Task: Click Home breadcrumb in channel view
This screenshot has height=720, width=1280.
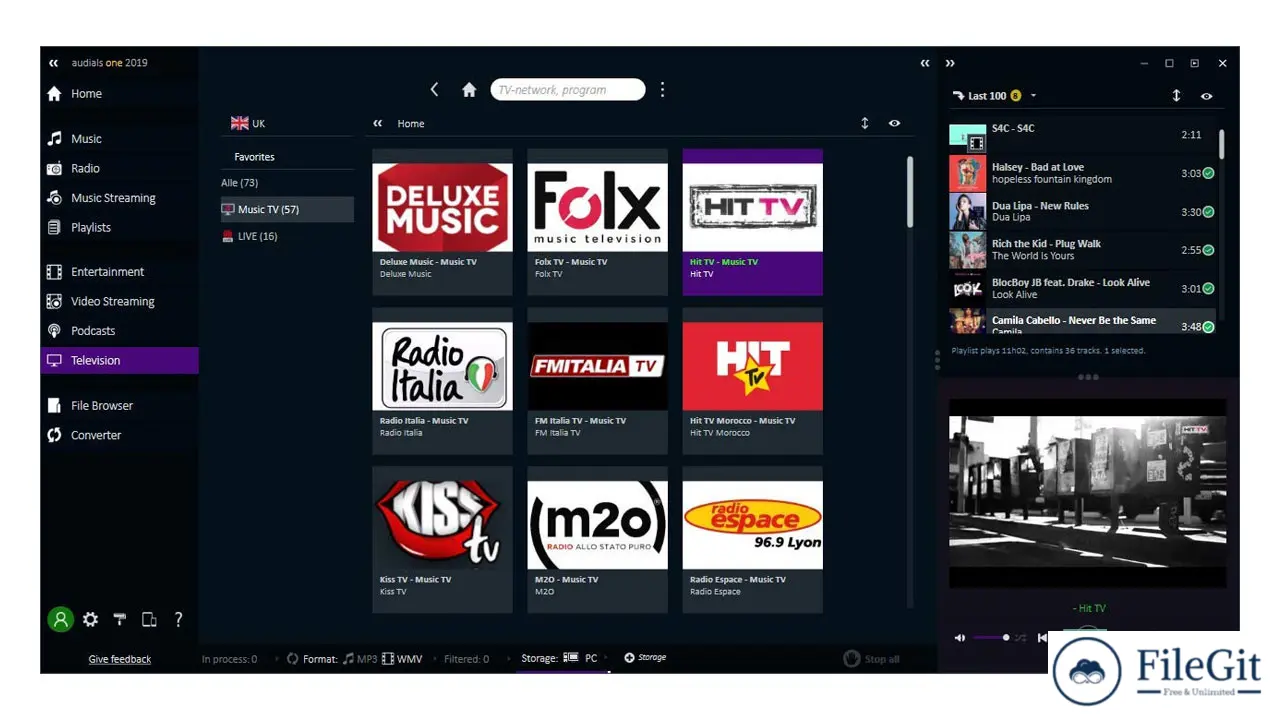Action: [x=411, y=124]
